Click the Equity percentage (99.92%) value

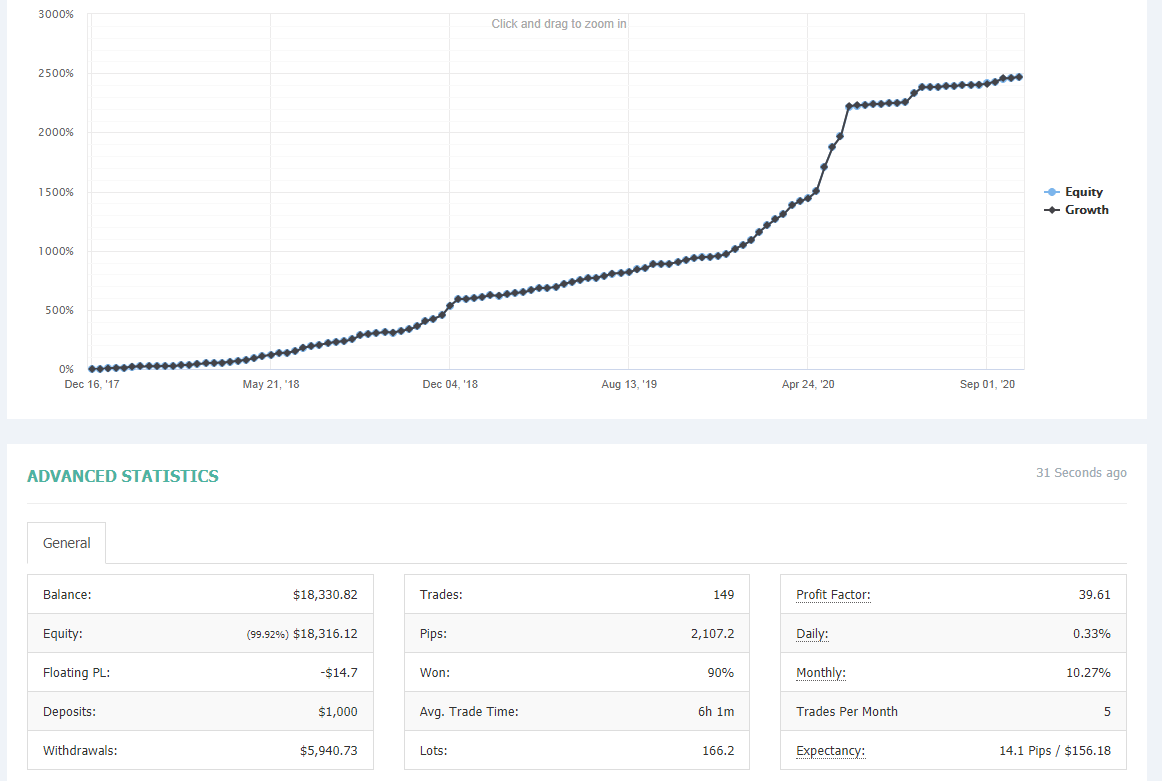(x=268, y=634)
